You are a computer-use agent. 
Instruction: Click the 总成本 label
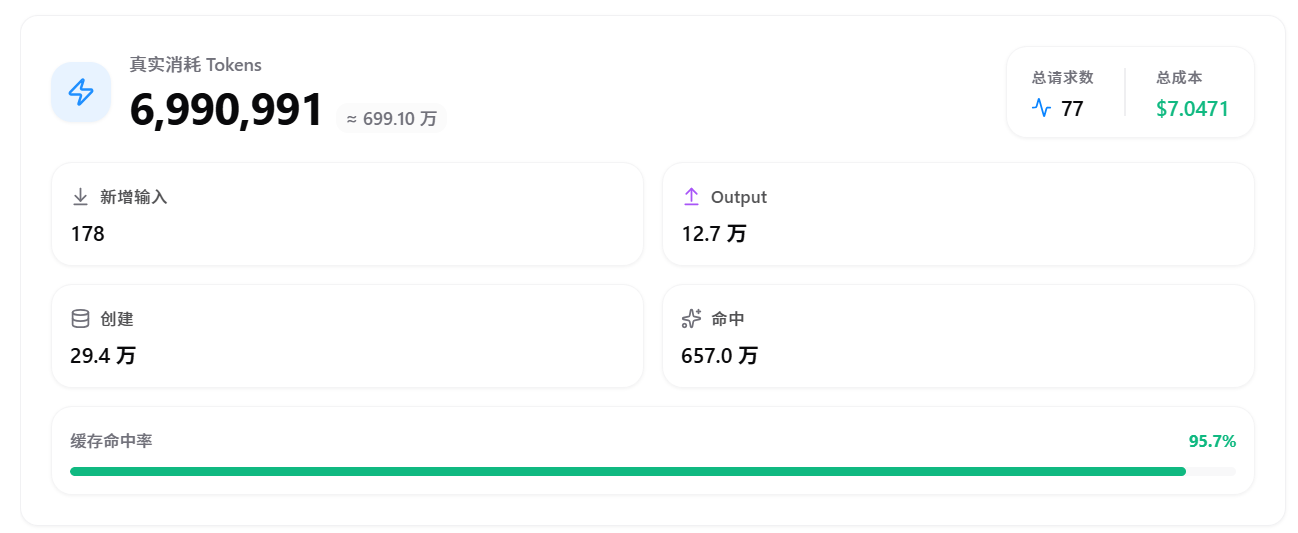tap(1179, 77)
